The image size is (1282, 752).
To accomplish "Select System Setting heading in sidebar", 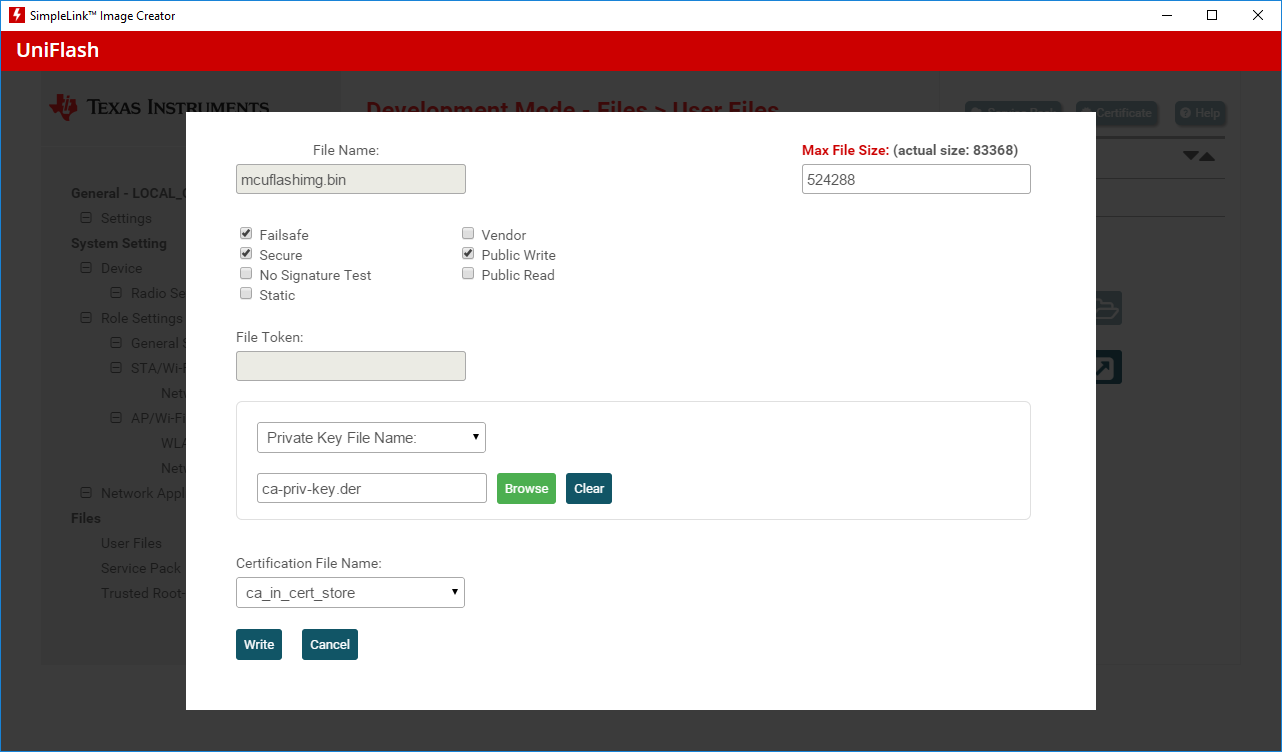I will click(119, 243).
